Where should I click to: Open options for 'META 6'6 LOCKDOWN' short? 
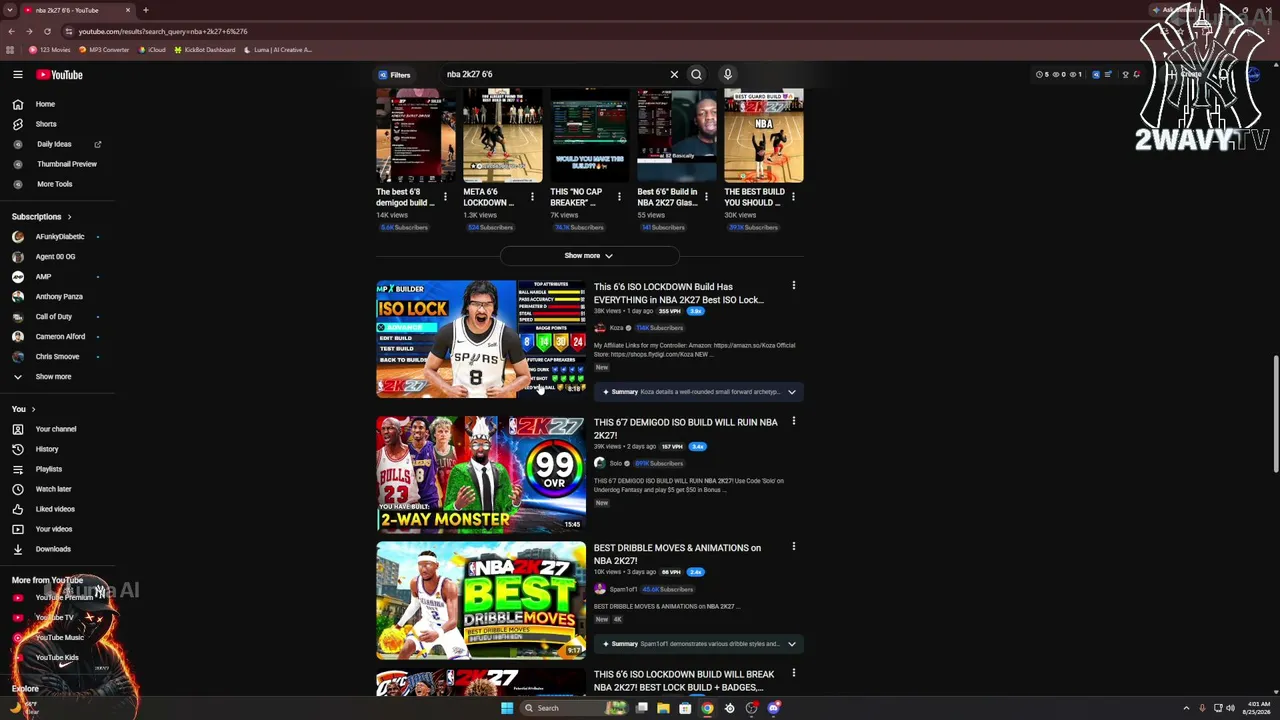(532, 197)
